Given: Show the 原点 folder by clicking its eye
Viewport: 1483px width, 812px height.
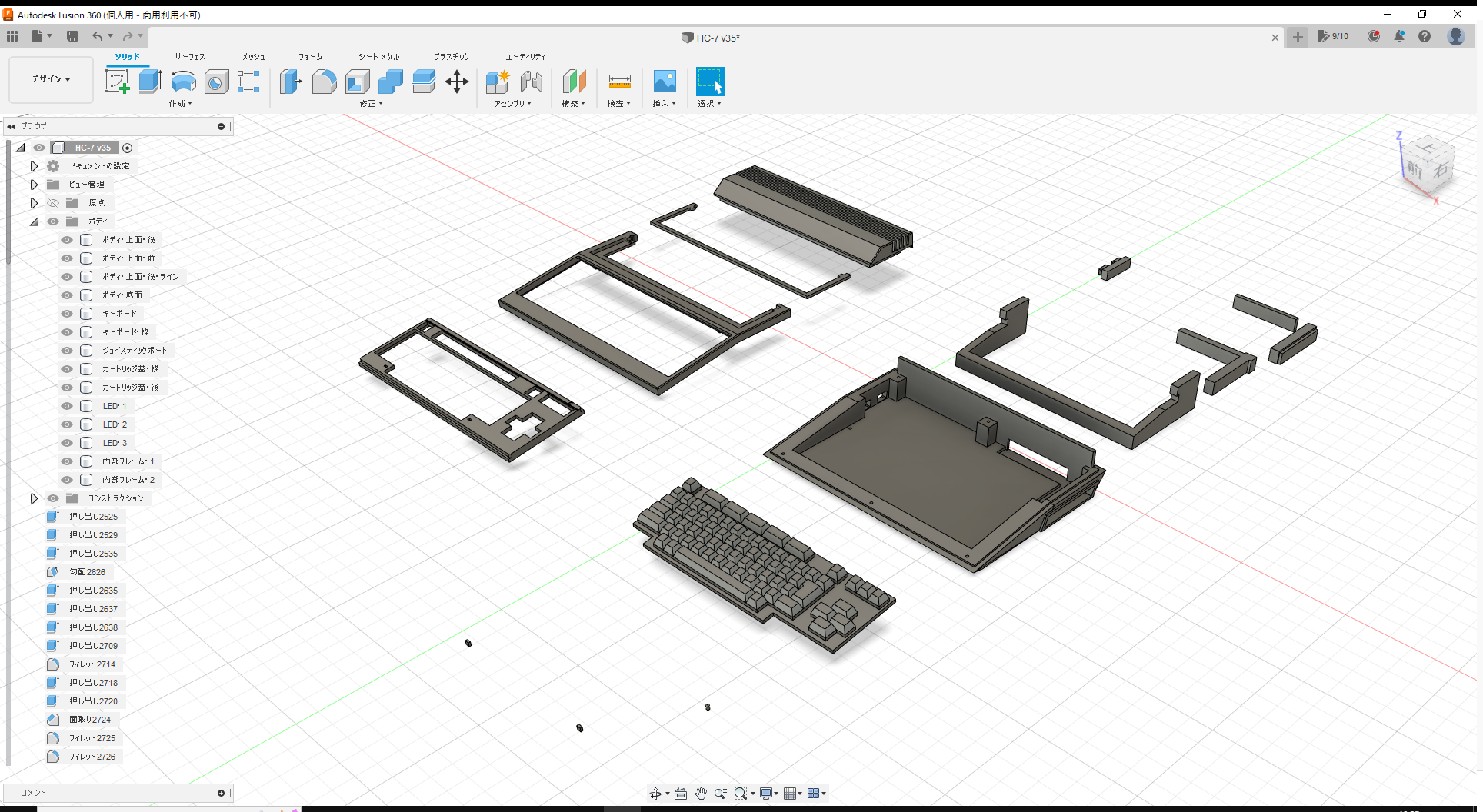Looking at the screenshot, I should [52, 202].
